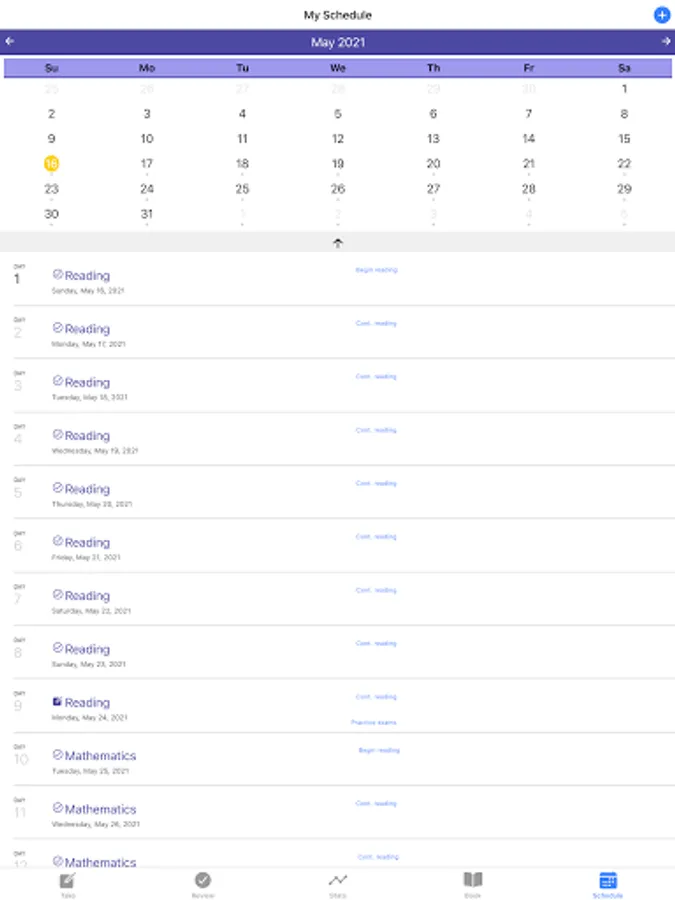Select the highlighted date 16
Image resolution: width=675 pixels, height=900 pixels.
pyautogui.click(x=52, y=164)
